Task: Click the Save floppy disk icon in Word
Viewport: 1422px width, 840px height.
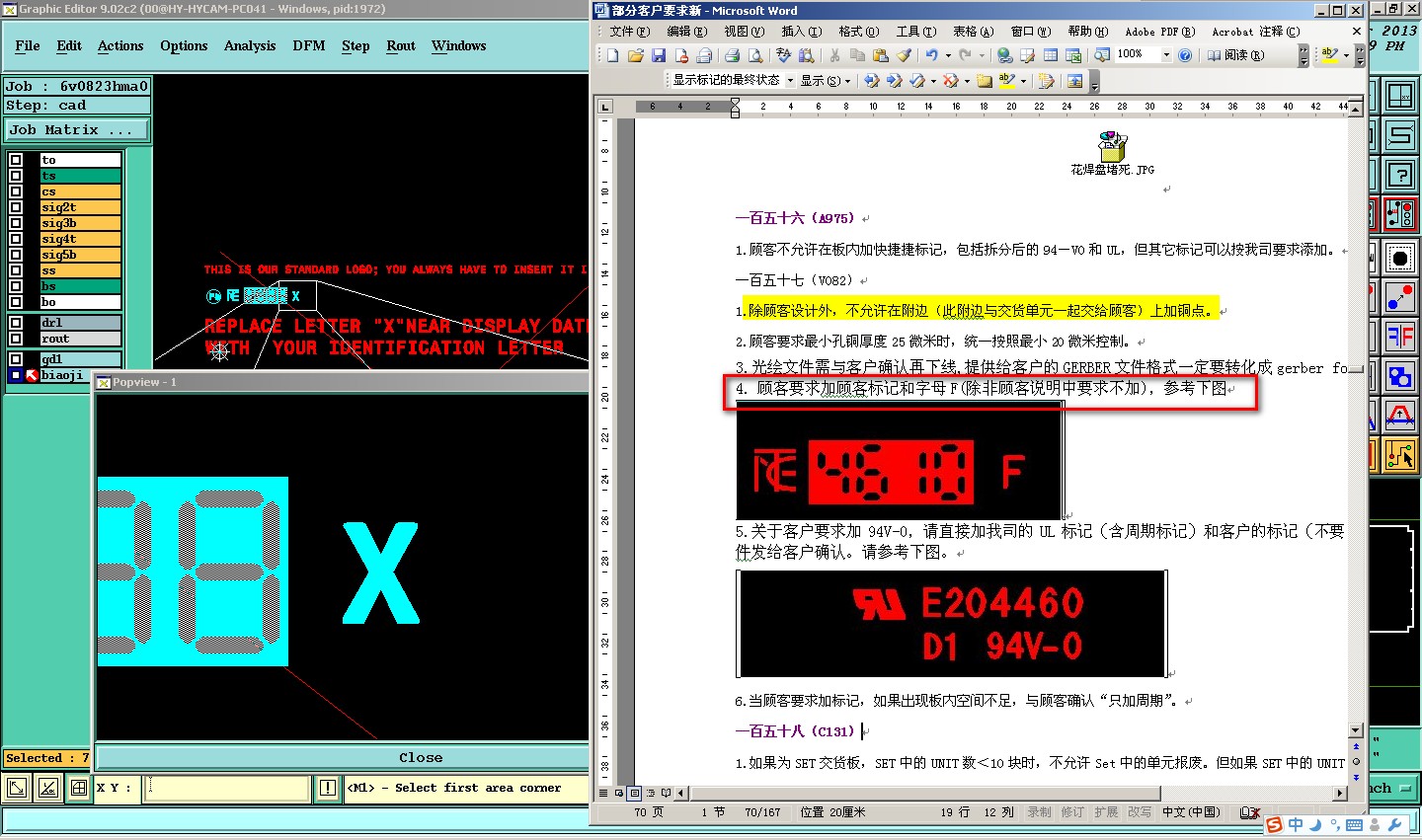Action: click(x=659, y=55)
